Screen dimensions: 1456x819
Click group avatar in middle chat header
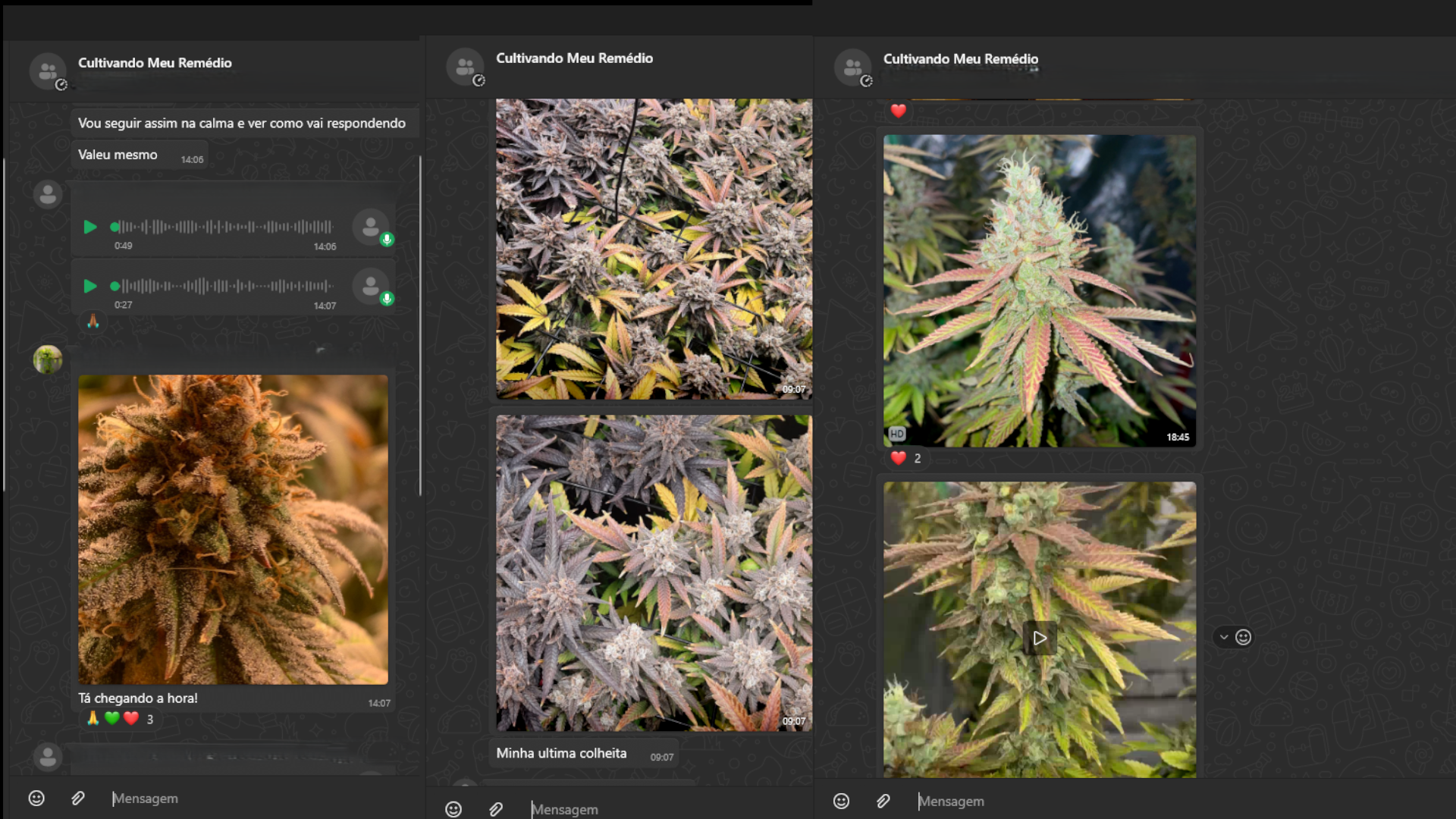pos(465,67)
